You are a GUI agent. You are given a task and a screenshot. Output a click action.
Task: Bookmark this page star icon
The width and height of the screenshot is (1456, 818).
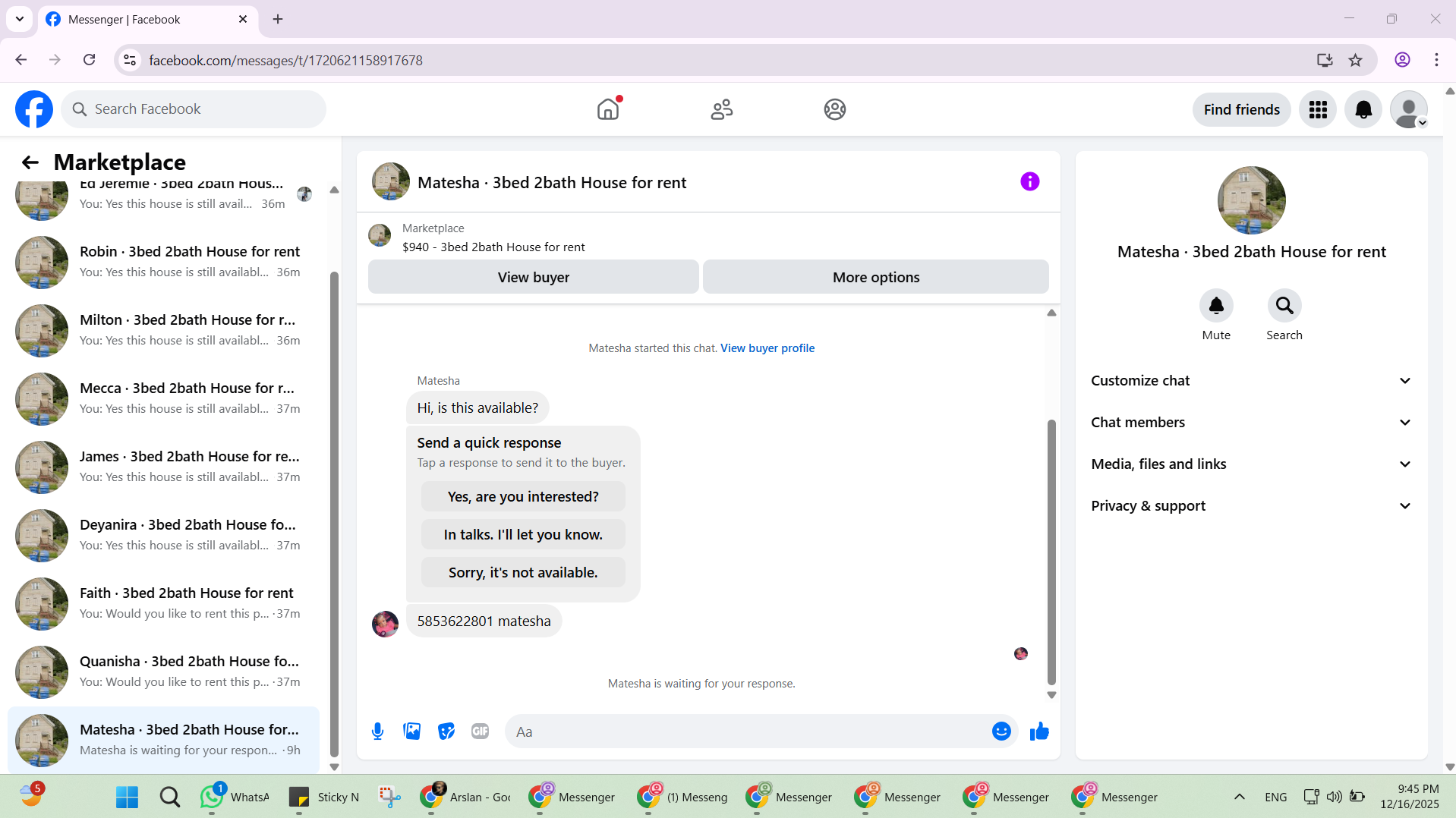click(1356, 60)
